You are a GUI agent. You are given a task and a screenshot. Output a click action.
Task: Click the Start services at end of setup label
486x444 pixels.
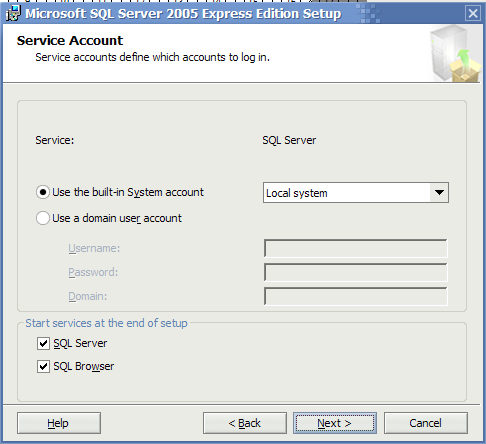pos(106,323)
